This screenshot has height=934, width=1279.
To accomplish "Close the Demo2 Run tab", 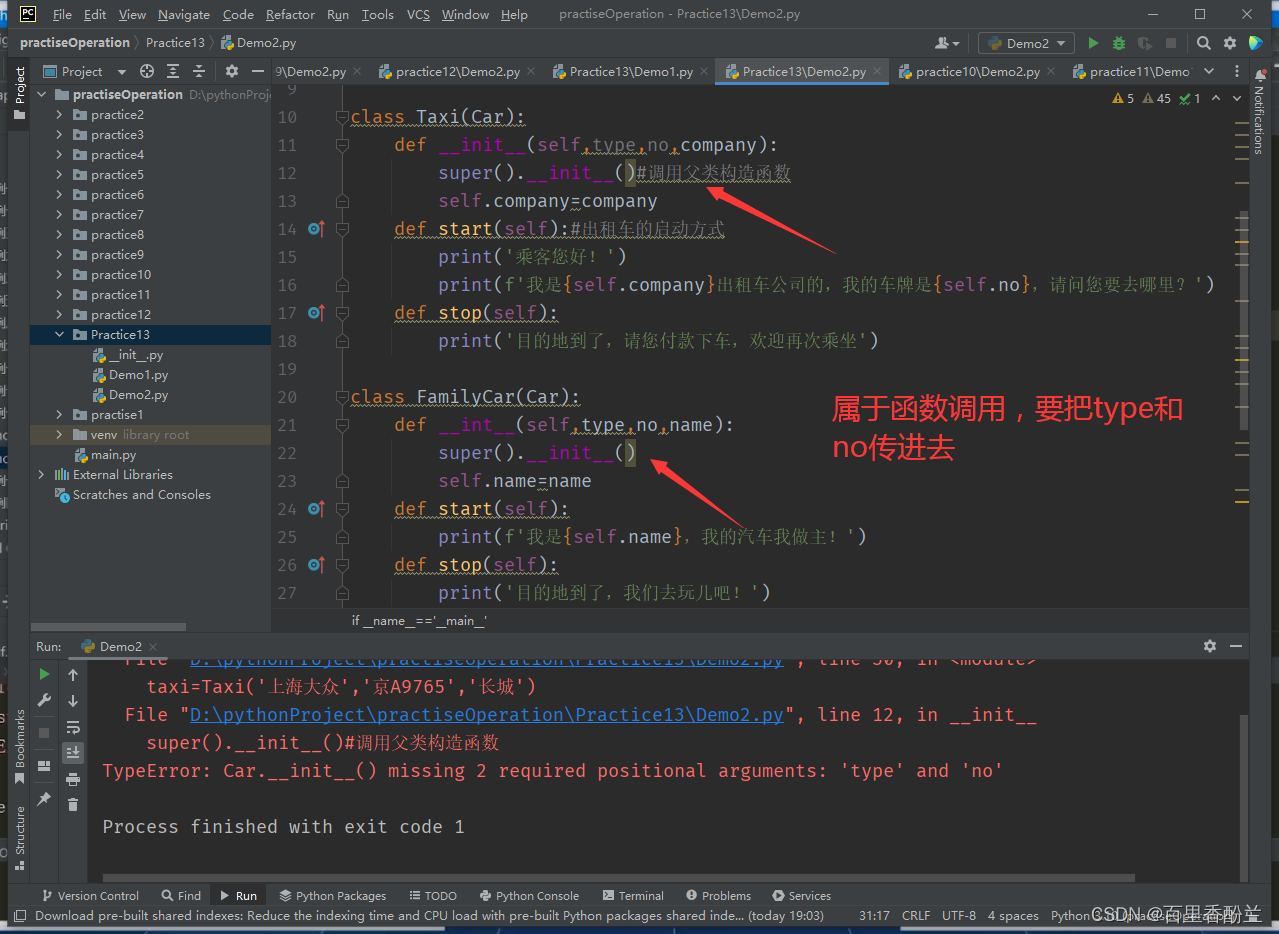I will click(155, 646).
